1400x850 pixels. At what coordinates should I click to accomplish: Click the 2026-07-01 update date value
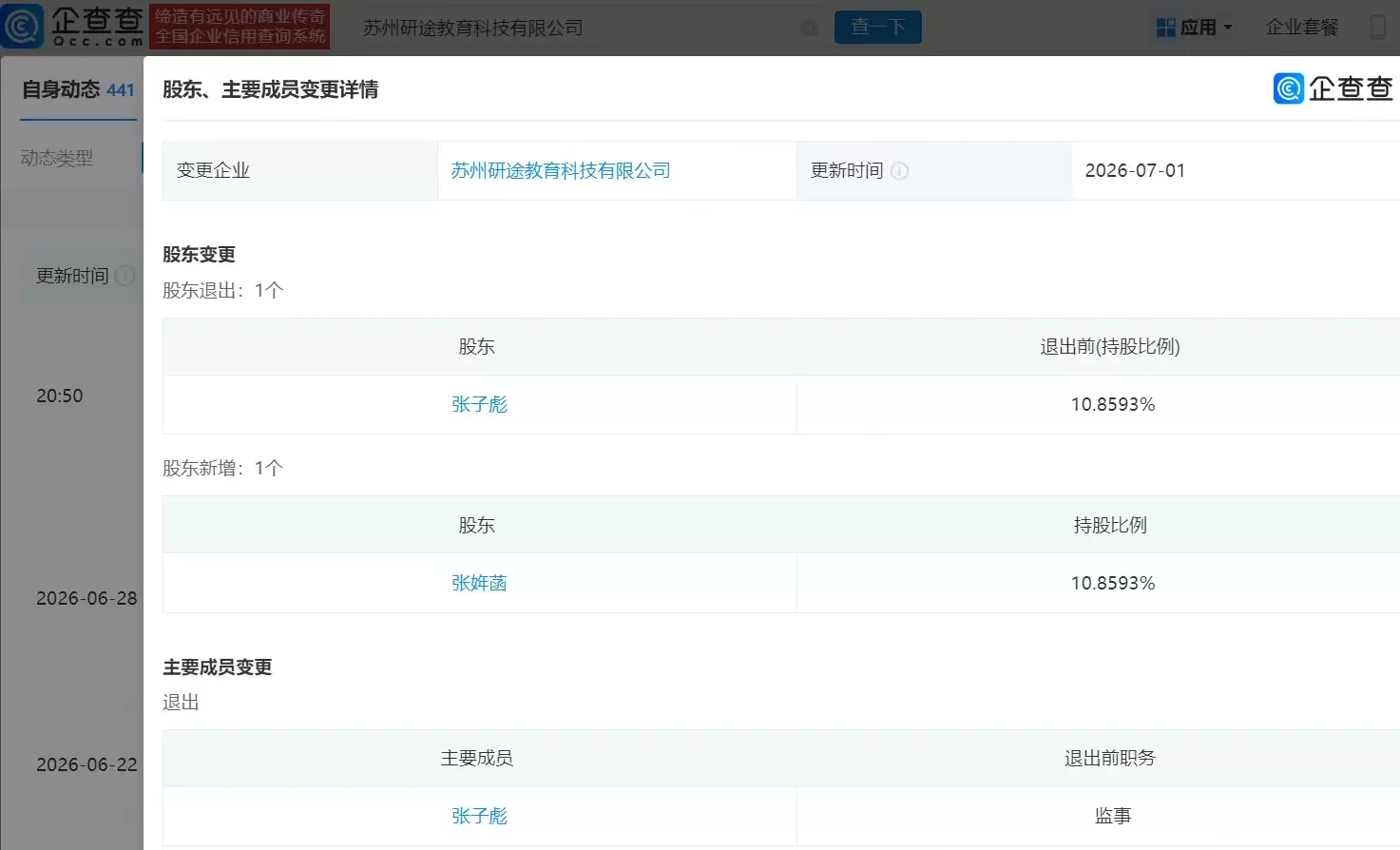point(1135,170)
